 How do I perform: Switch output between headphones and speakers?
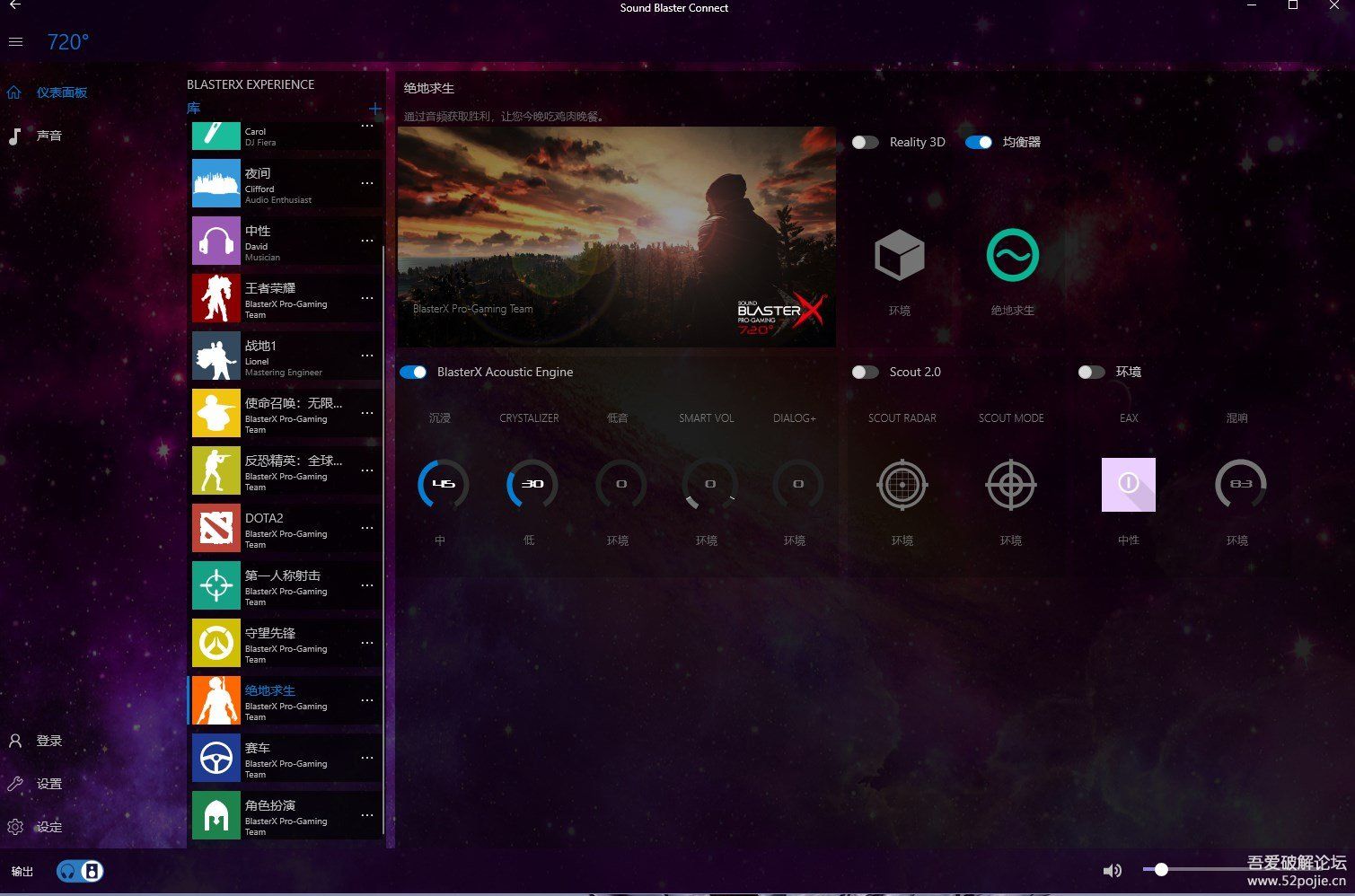point(80,871)
